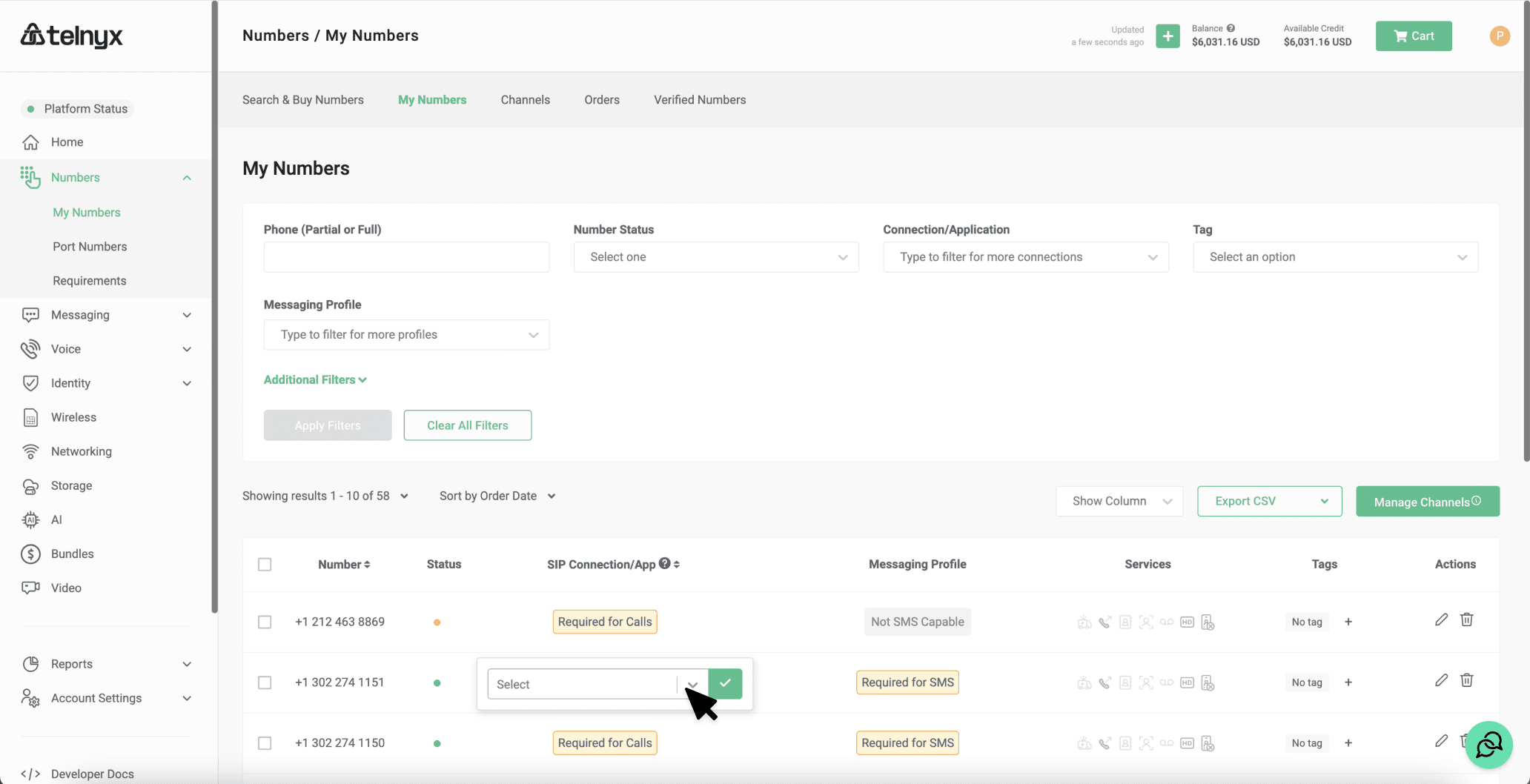Click Clear All Filters

click(x=468, y=425)
